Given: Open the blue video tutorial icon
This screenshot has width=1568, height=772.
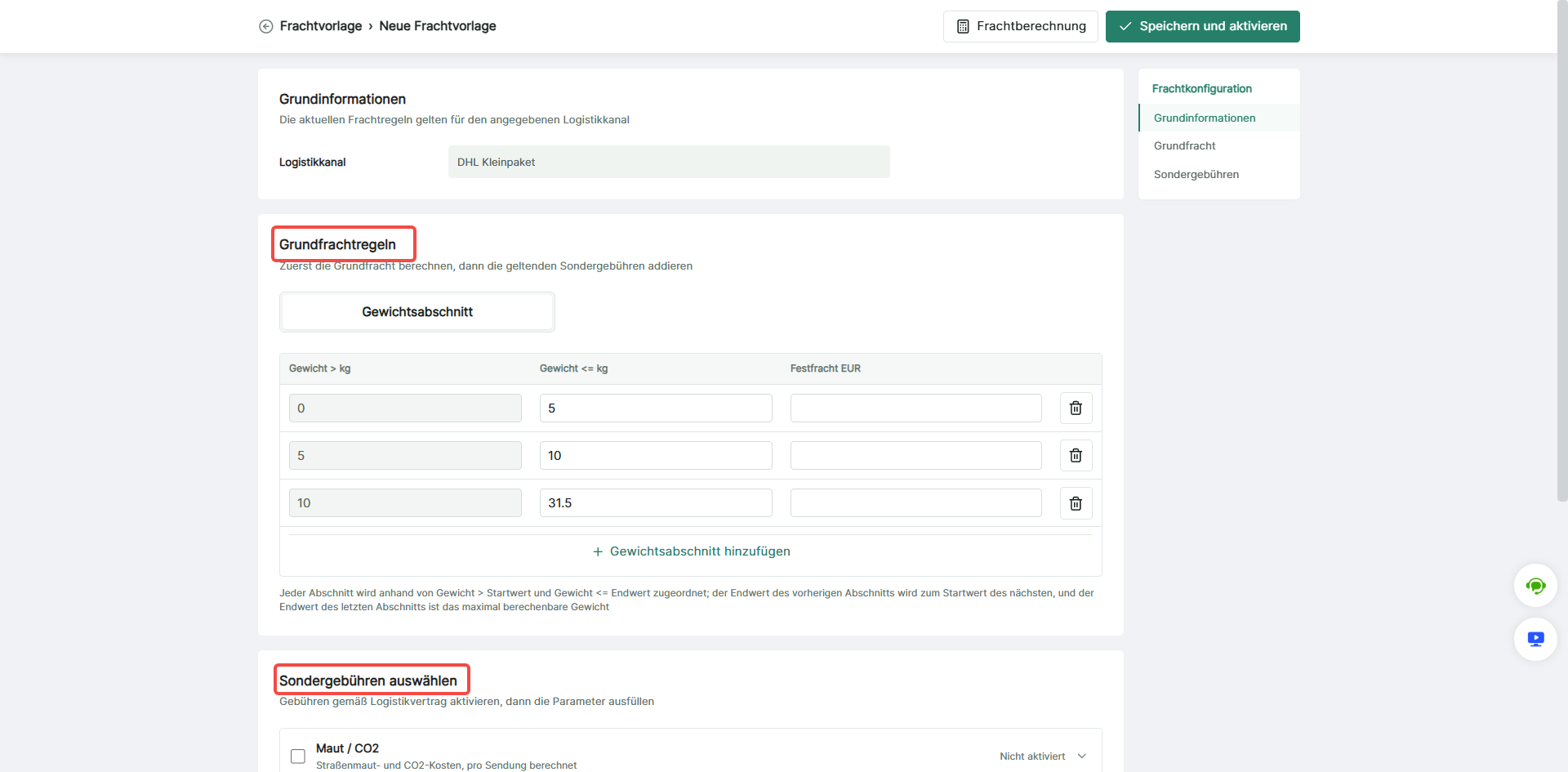Looking at the screenshot, I should pyautogui.click(x=1535, y=639).
